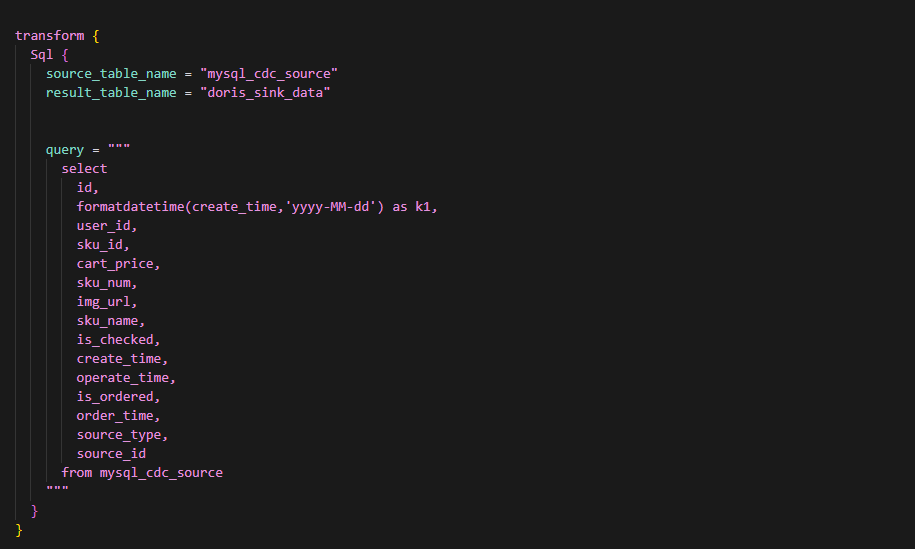This screenshot has height=549, width=915.
Task: Click the formatdatetime function call
Action: (x=231, y=207)
